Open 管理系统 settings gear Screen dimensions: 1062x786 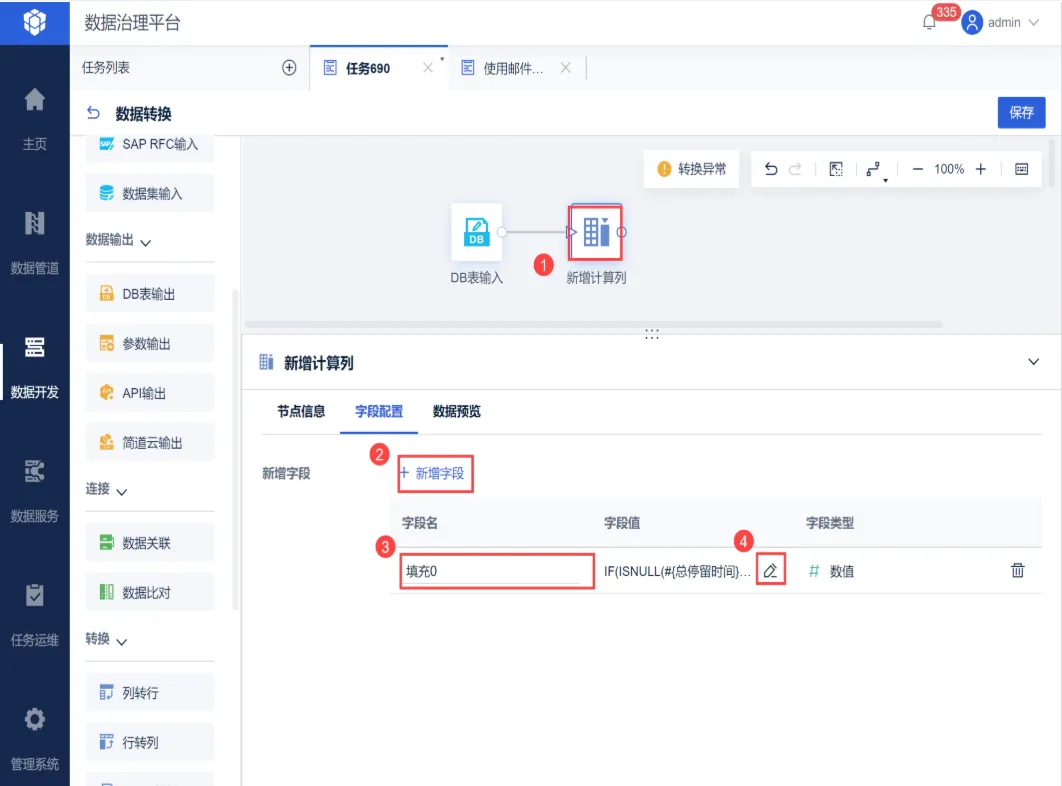(35, 720)
